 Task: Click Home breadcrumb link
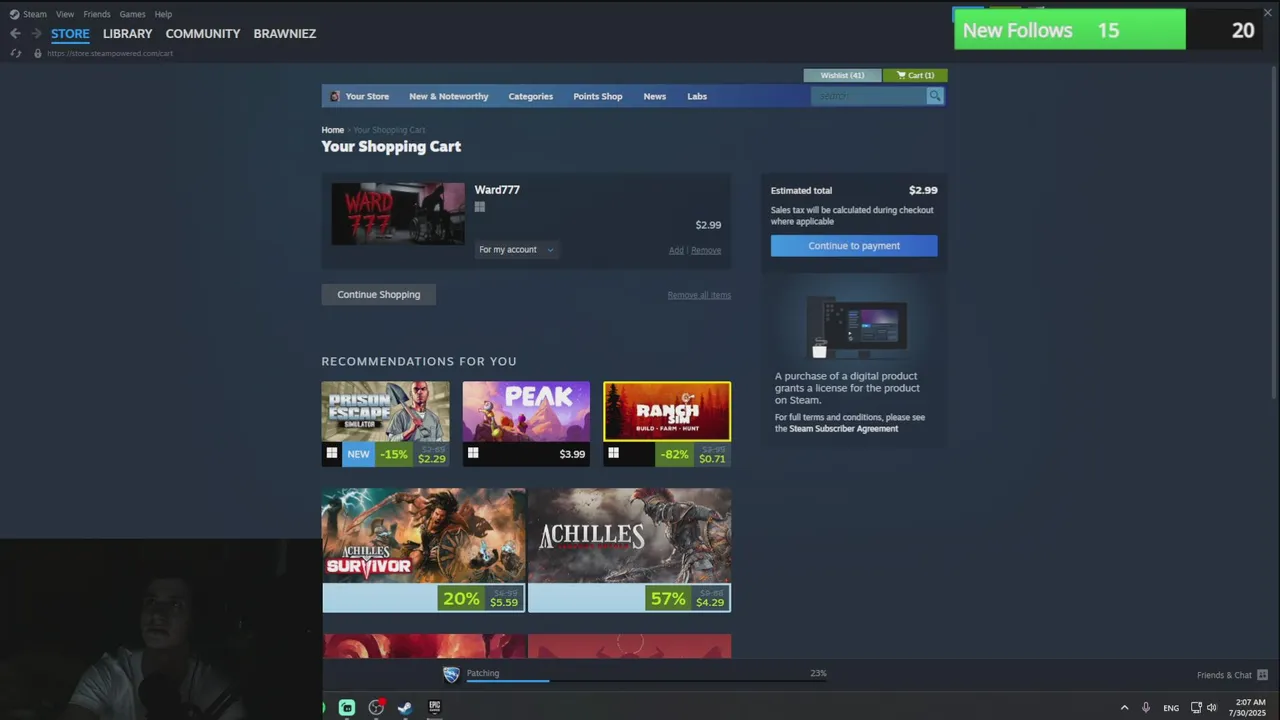333,130
